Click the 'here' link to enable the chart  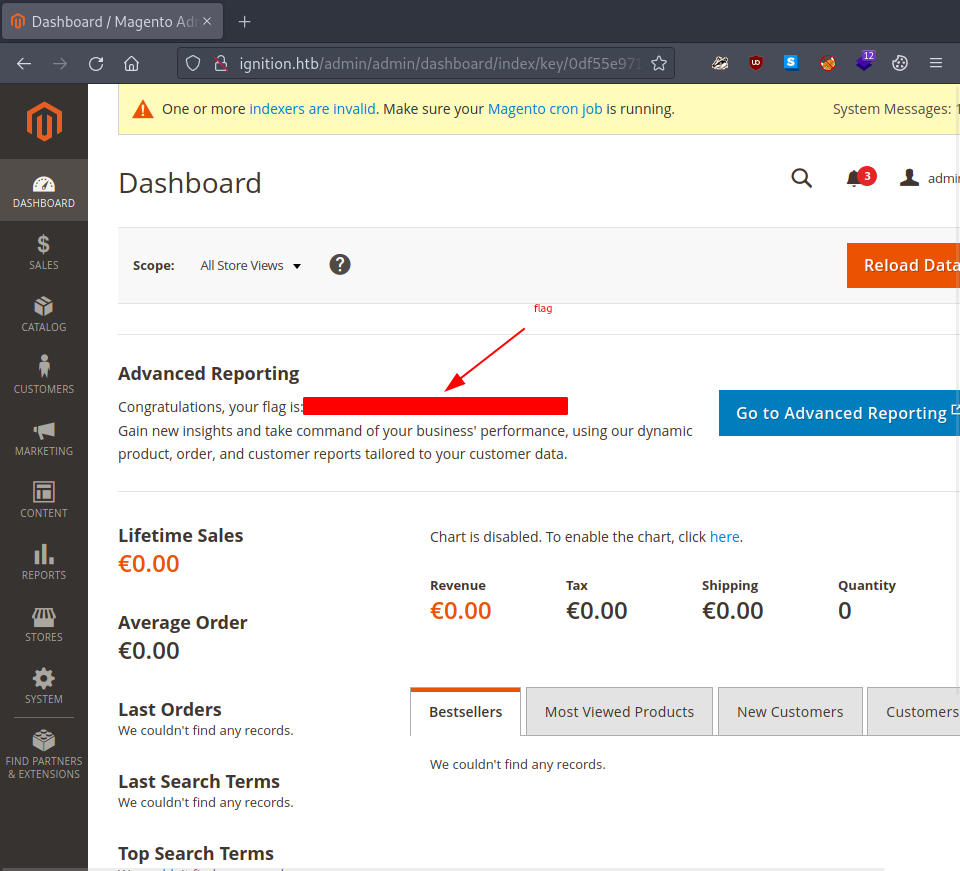(724, 536)
